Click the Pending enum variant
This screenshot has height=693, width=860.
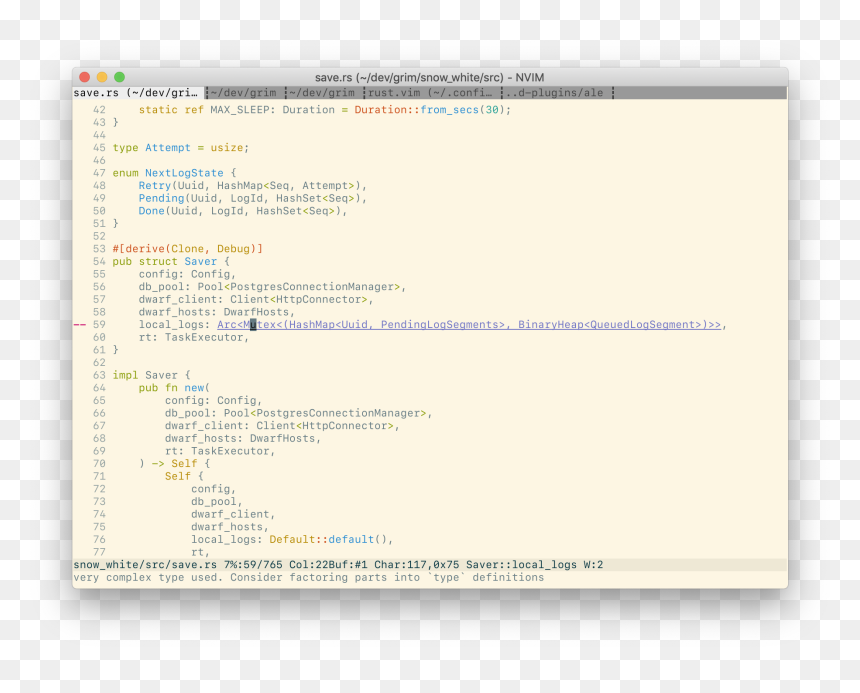161,198
